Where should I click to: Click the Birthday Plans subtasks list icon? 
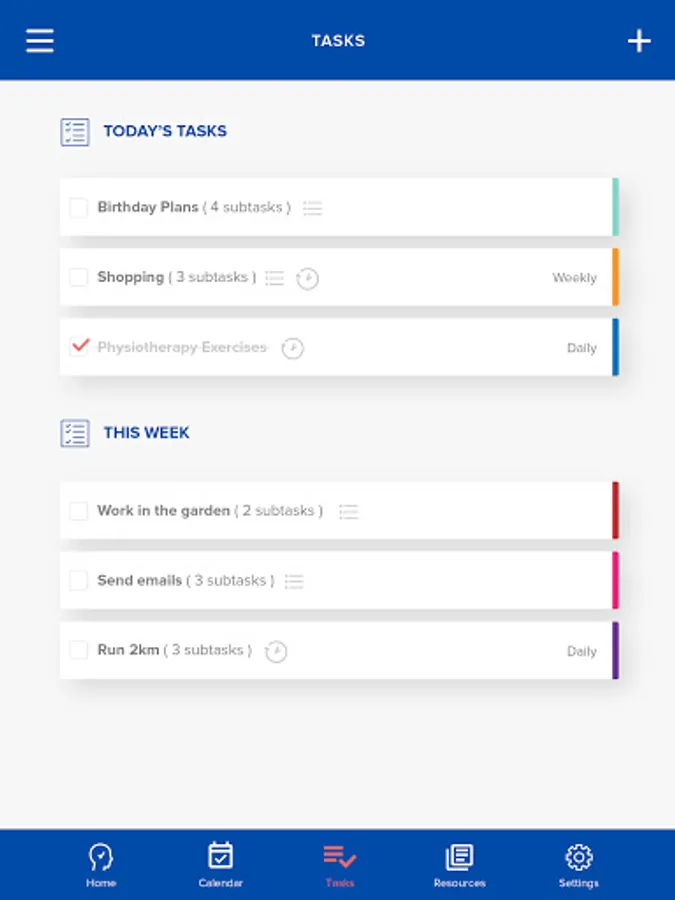tap(313, 208)
